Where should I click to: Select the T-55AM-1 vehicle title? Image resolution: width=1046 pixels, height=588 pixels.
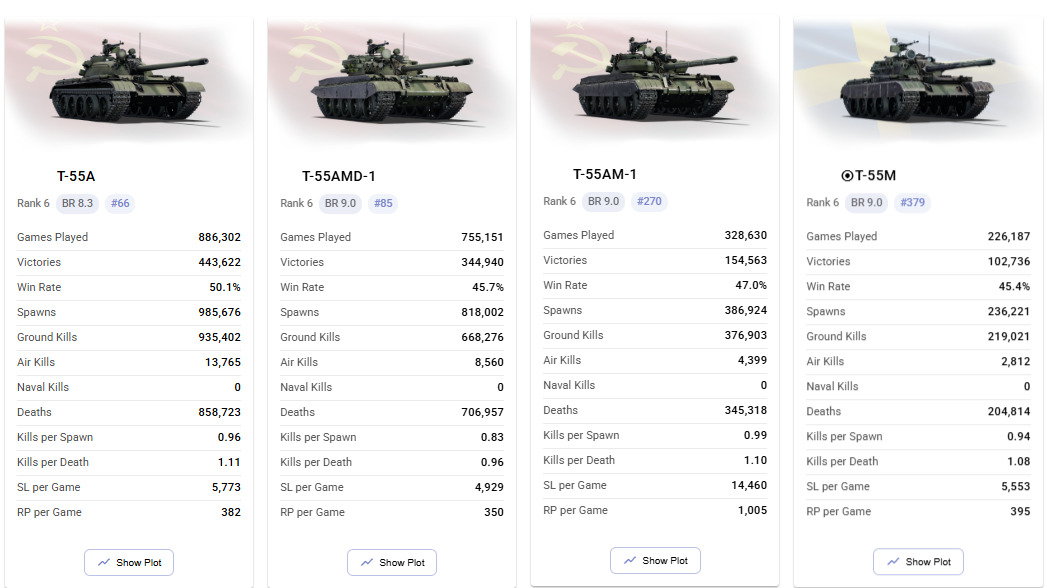tap(604, 174)
